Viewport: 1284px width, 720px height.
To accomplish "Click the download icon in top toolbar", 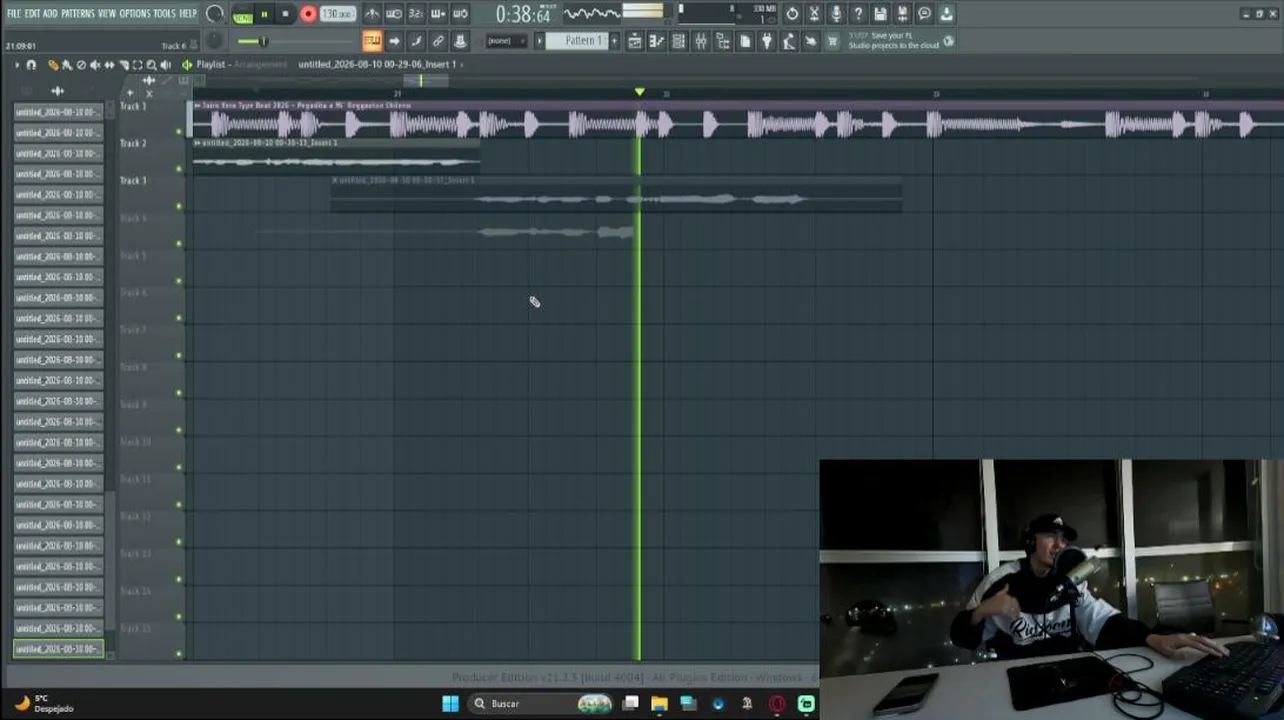I will point(946,14).
